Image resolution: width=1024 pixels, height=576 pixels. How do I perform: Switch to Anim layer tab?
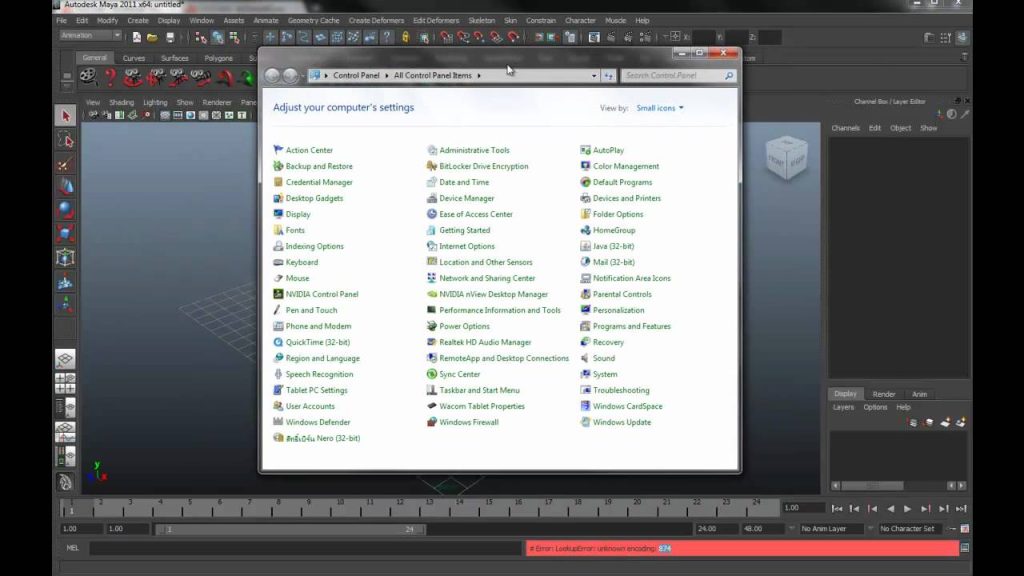coord(920,394)
